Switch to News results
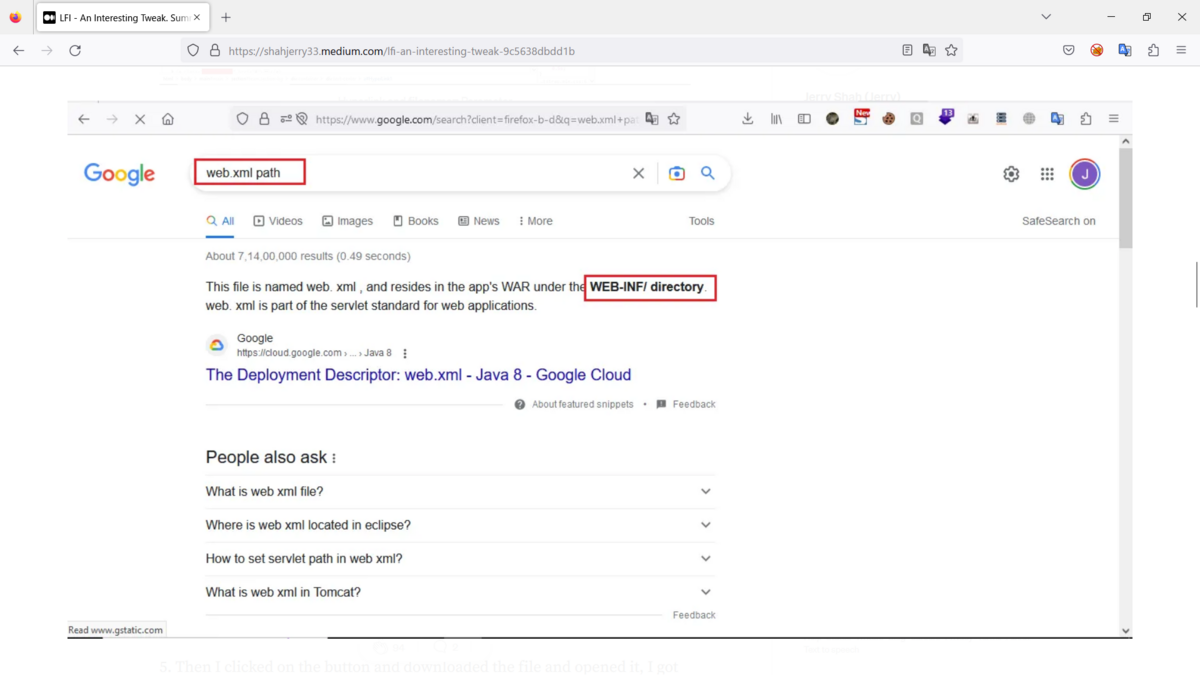Viewport: 1200px width, 675px height. 479,221
